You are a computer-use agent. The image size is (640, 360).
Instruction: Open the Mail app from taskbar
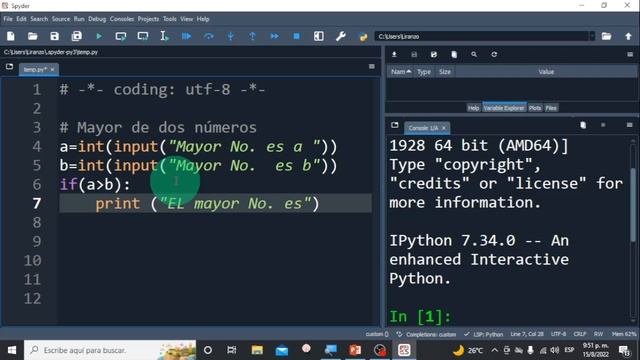click(282, 350)
